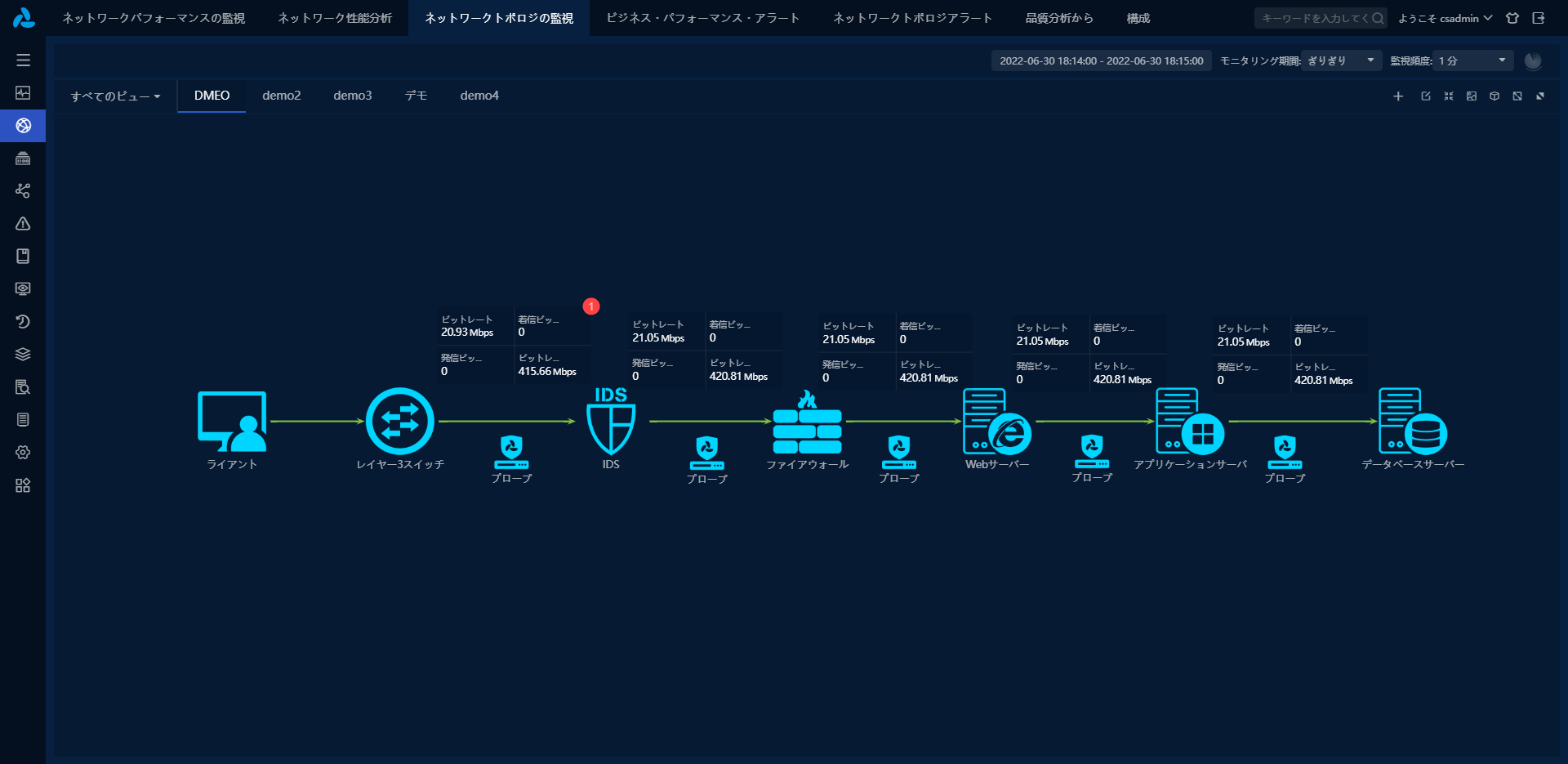Click the add view plus icon
Viewport: 1568px width, 764px height.
[x=1398, y=96]
